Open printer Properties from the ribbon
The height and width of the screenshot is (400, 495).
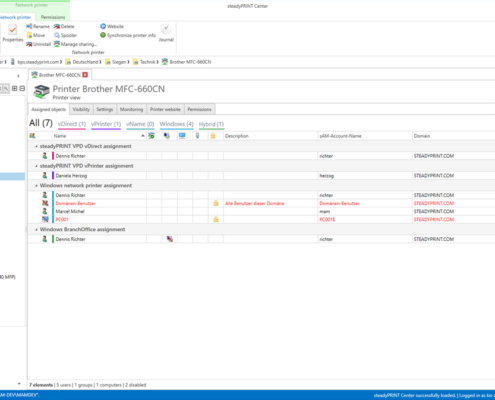(13, 33)
